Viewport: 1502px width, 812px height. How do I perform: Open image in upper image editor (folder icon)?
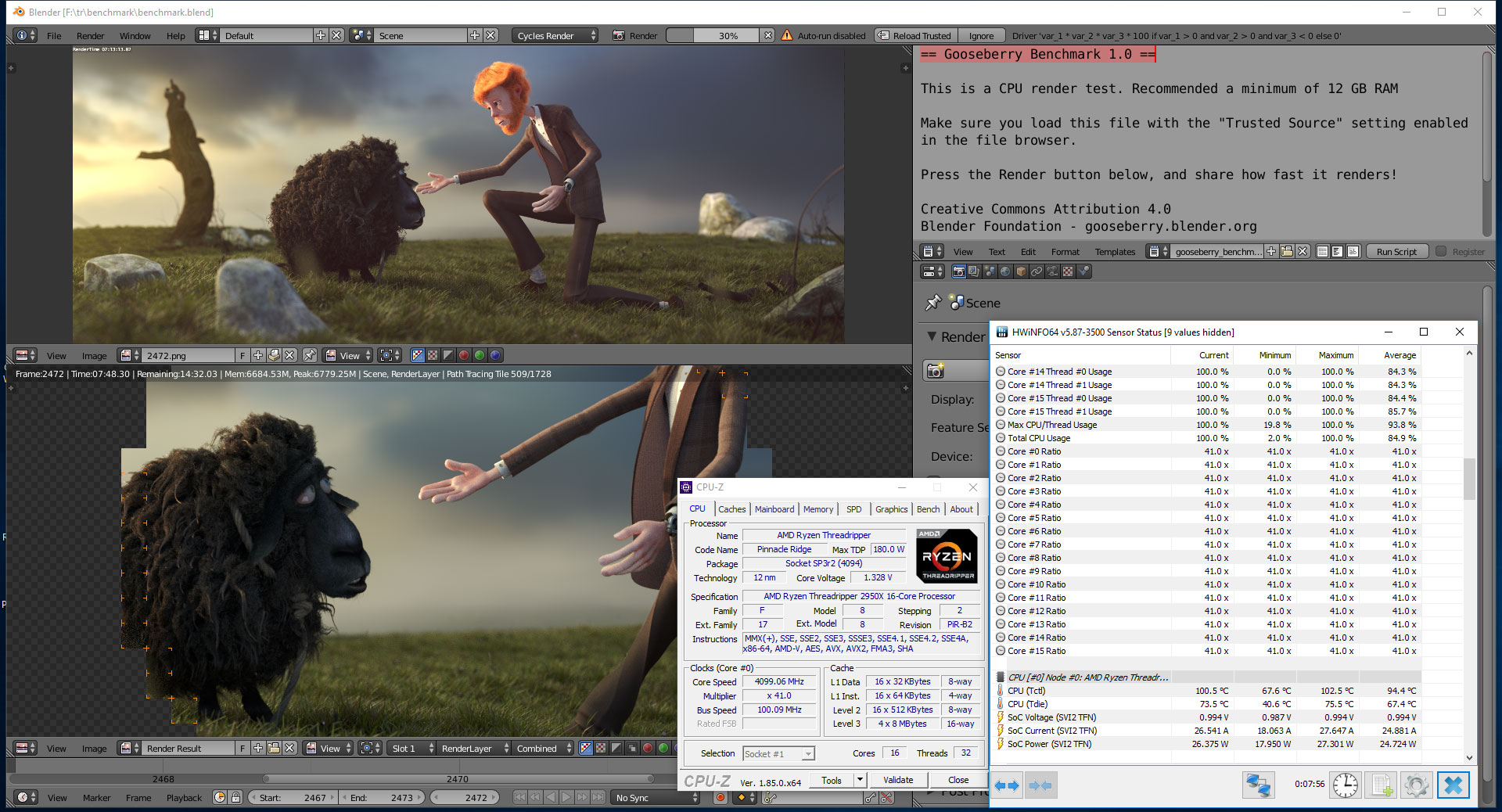click(x=274, y=355)
